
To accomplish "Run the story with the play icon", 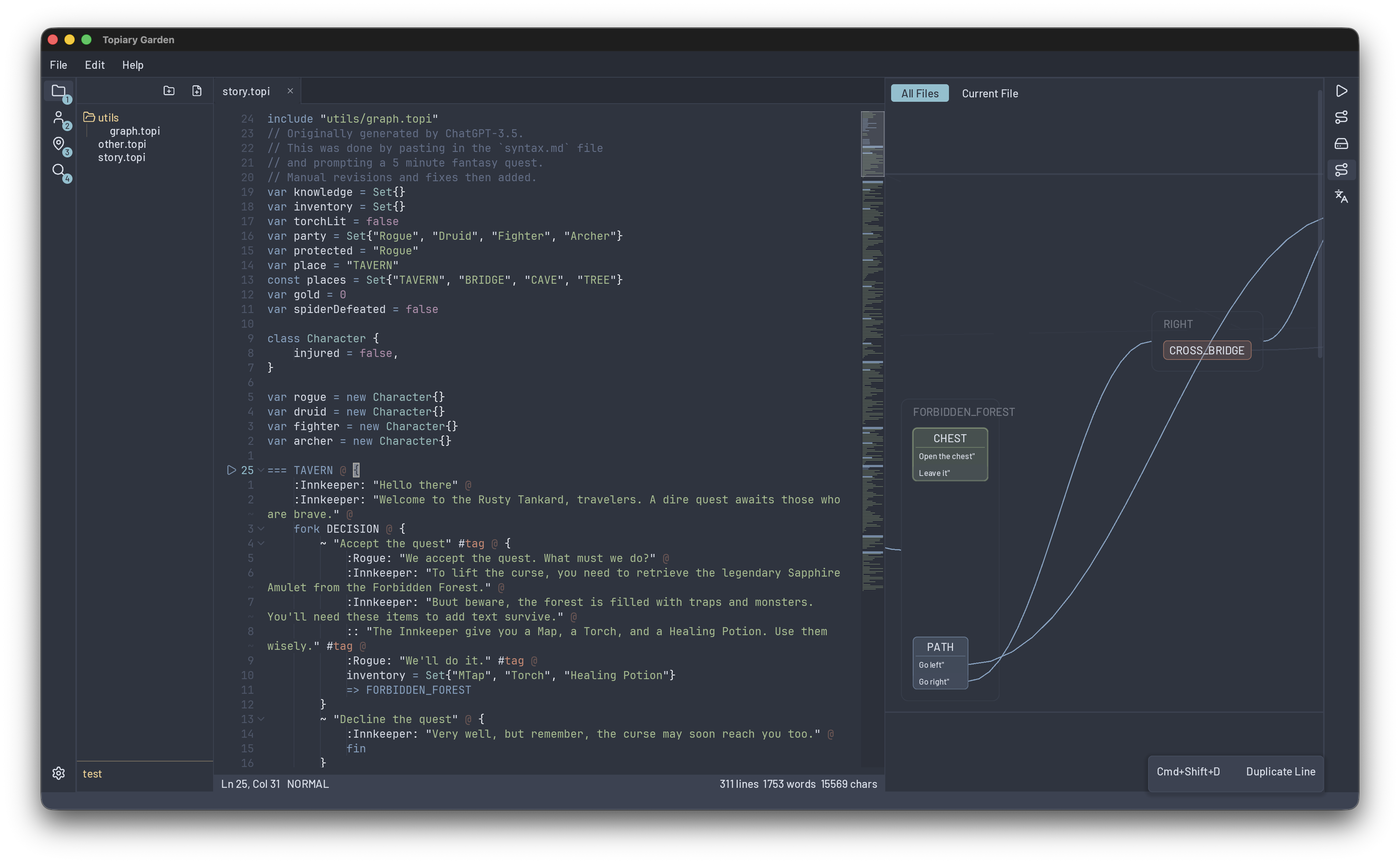I will 1342,90.
